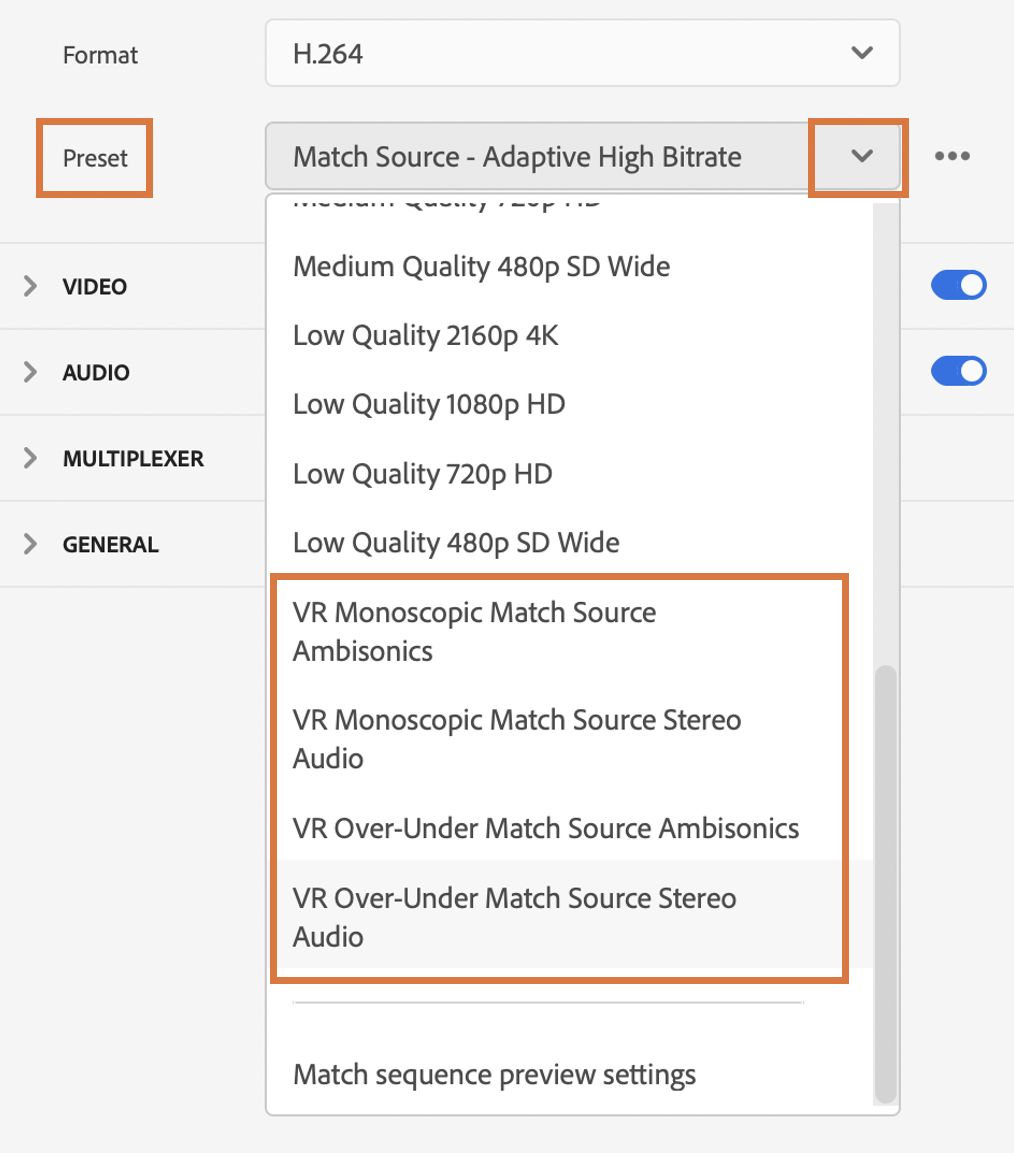
Task: Expand the AUDIO section chevron
Action: pyautogui.click(x=31, y=372)
